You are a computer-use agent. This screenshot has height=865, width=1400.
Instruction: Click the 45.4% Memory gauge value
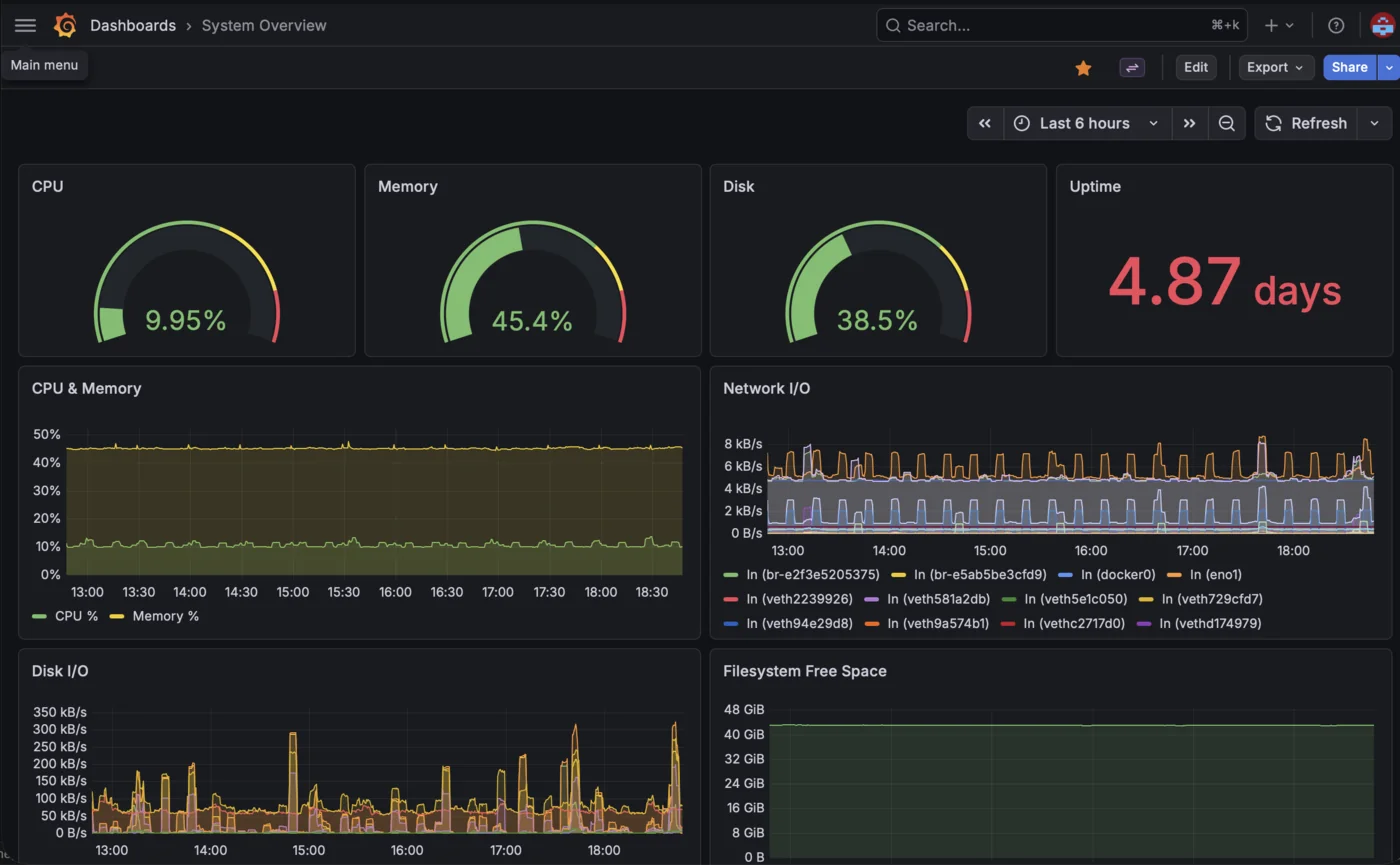(532, 321)
